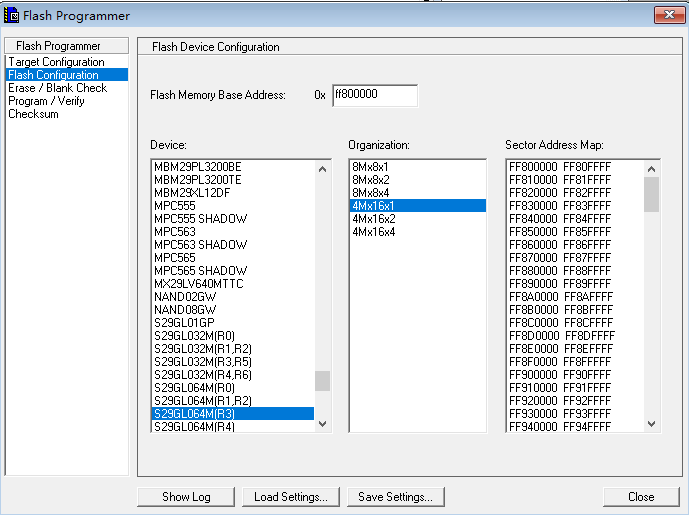This screenshot has height=515, width=689.
Task: Select sector FF800000 FF80FFFF
Action: 575,167
